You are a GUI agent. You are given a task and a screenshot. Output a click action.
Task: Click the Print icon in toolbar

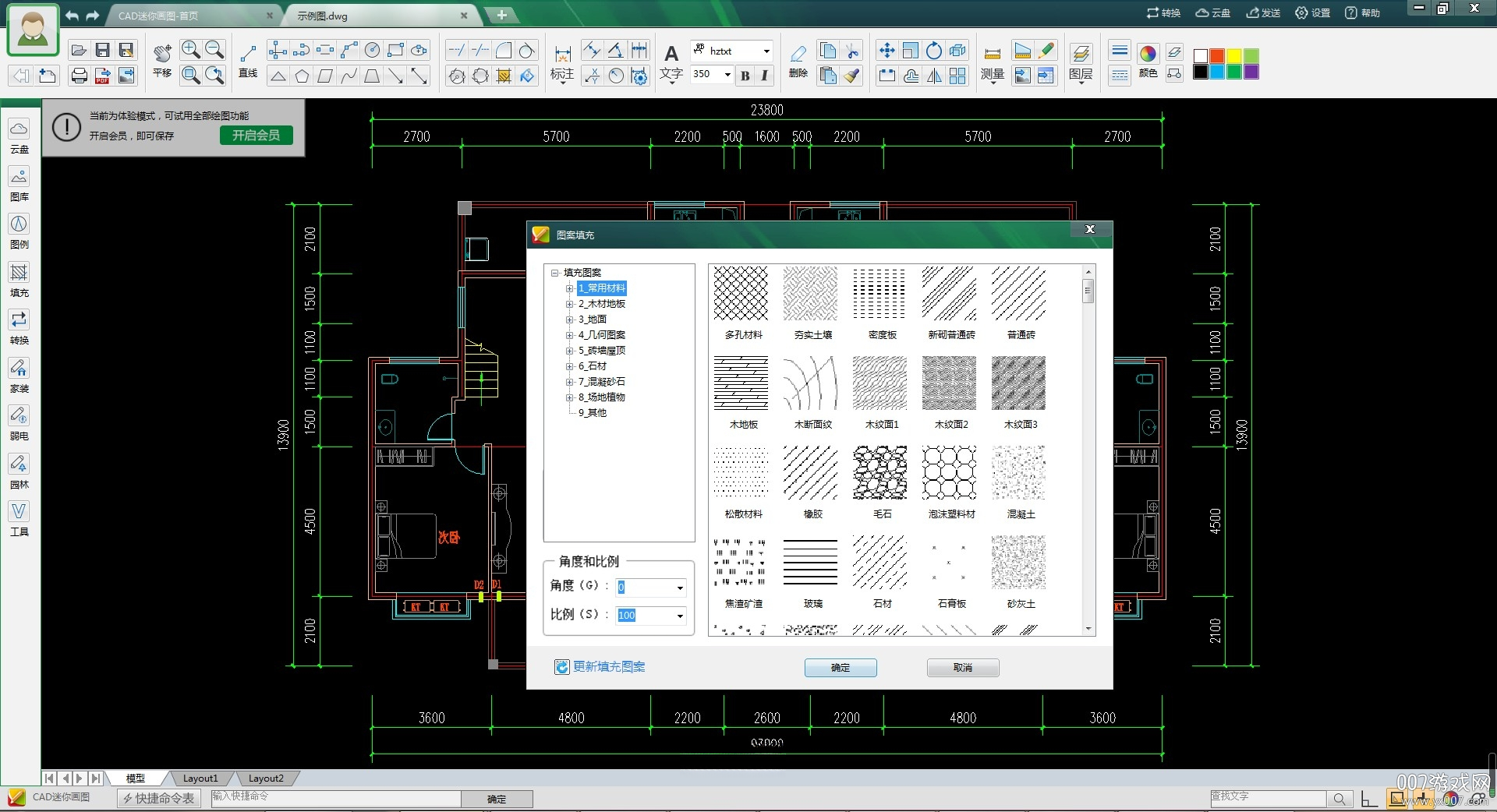pos(79,76)
